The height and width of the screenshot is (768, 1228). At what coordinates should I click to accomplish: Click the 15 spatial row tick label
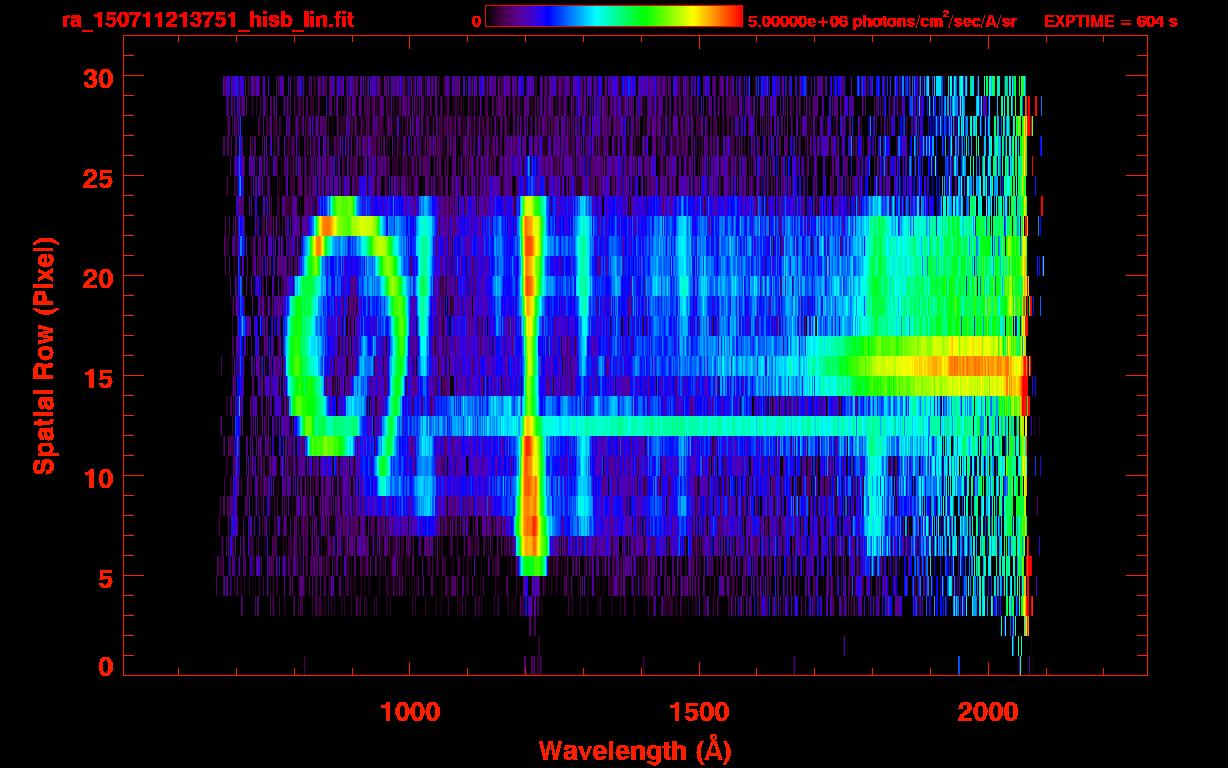coord(98,377)
